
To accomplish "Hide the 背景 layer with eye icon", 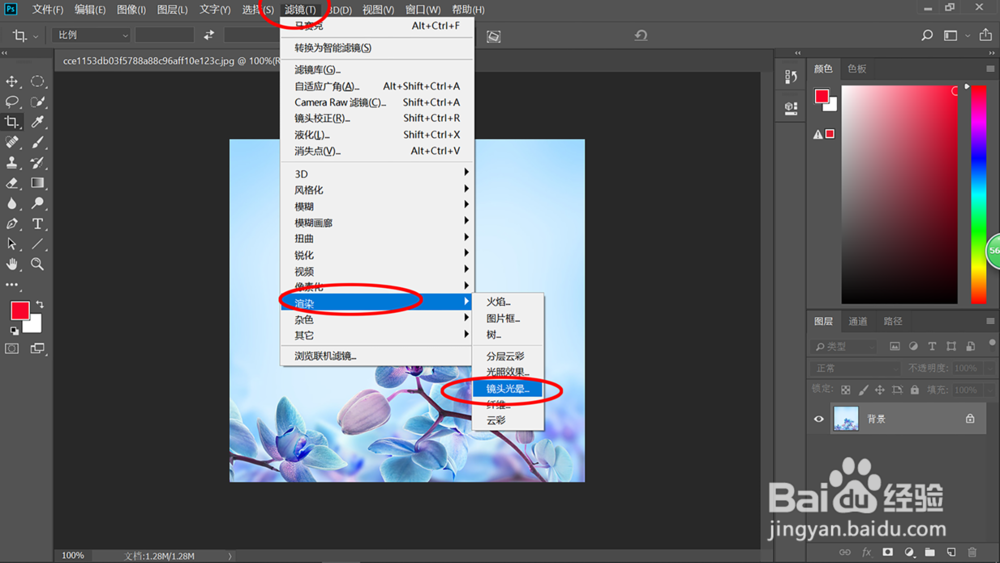I will (819, 419).
